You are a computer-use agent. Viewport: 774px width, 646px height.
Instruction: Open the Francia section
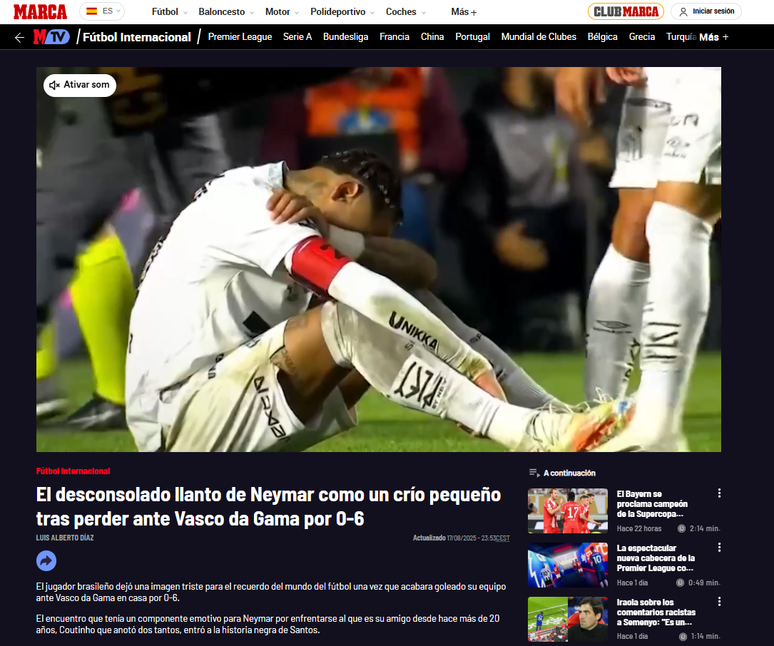click(x=394, y=37)
